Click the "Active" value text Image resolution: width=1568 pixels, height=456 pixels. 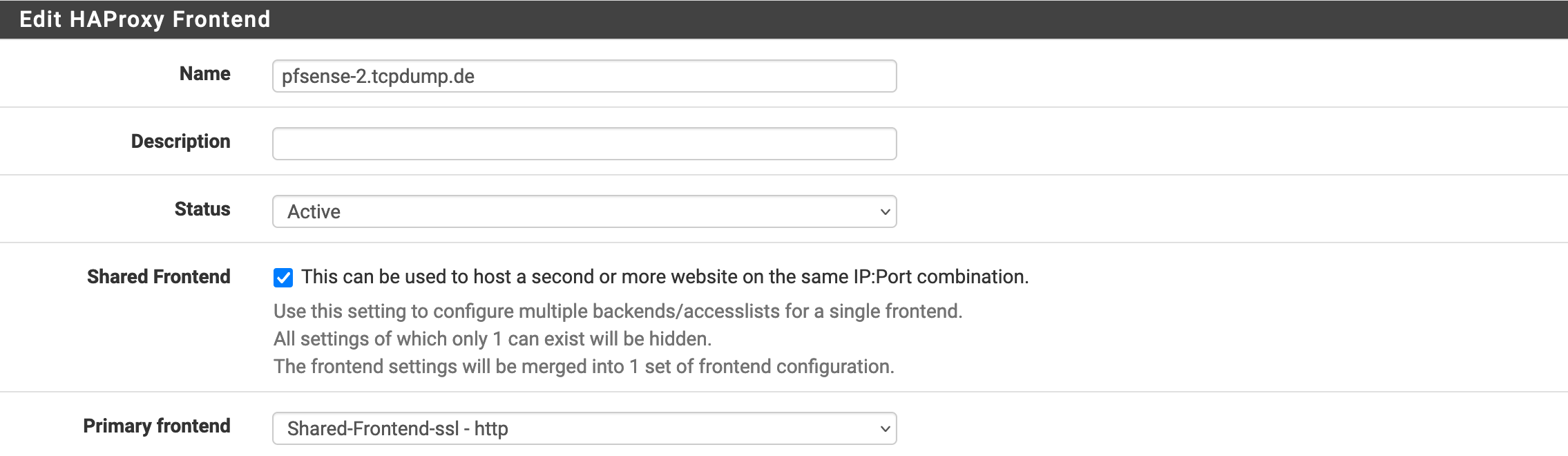click(314, 212)
